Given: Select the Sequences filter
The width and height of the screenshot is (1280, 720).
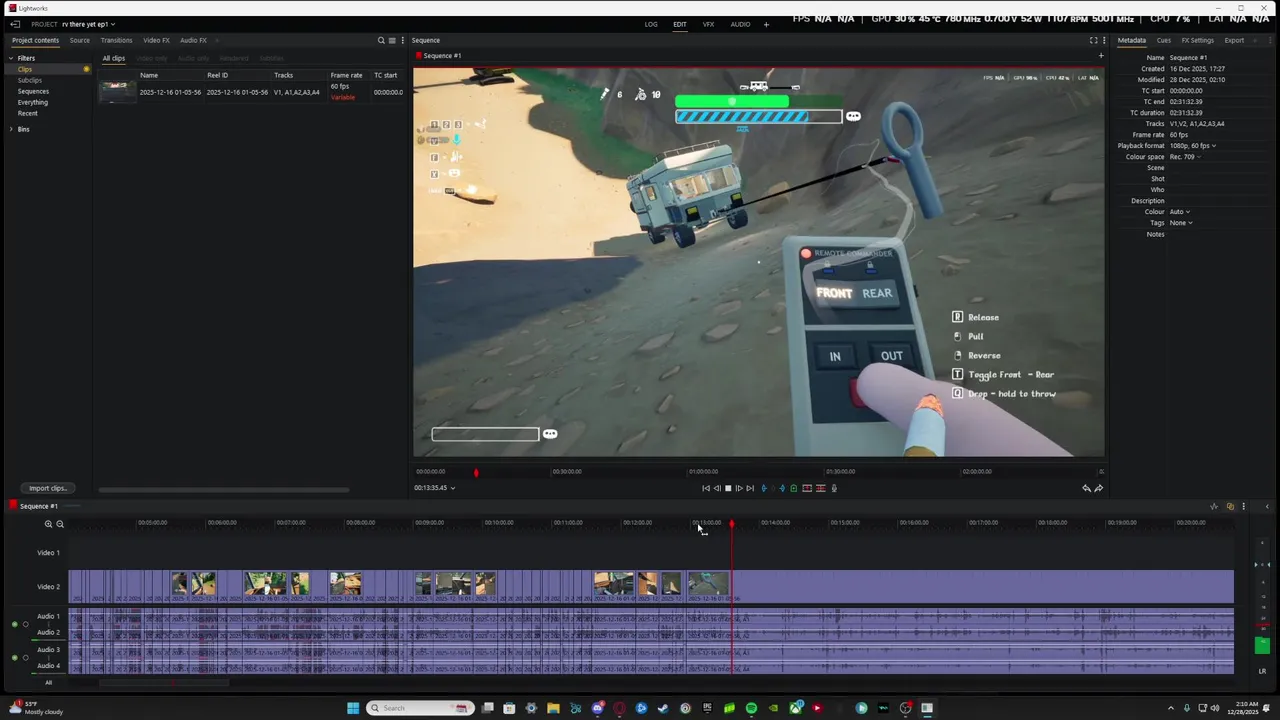Looking at the screenshot, I should 33,91.
